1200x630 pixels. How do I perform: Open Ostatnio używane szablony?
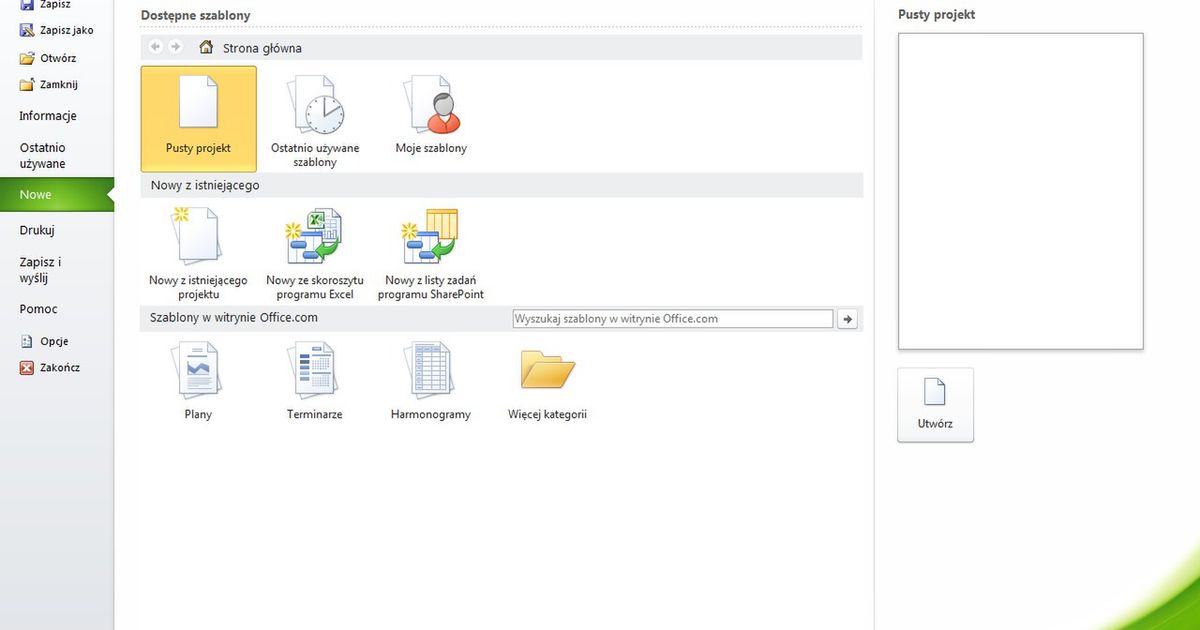[x=314, y=110]
